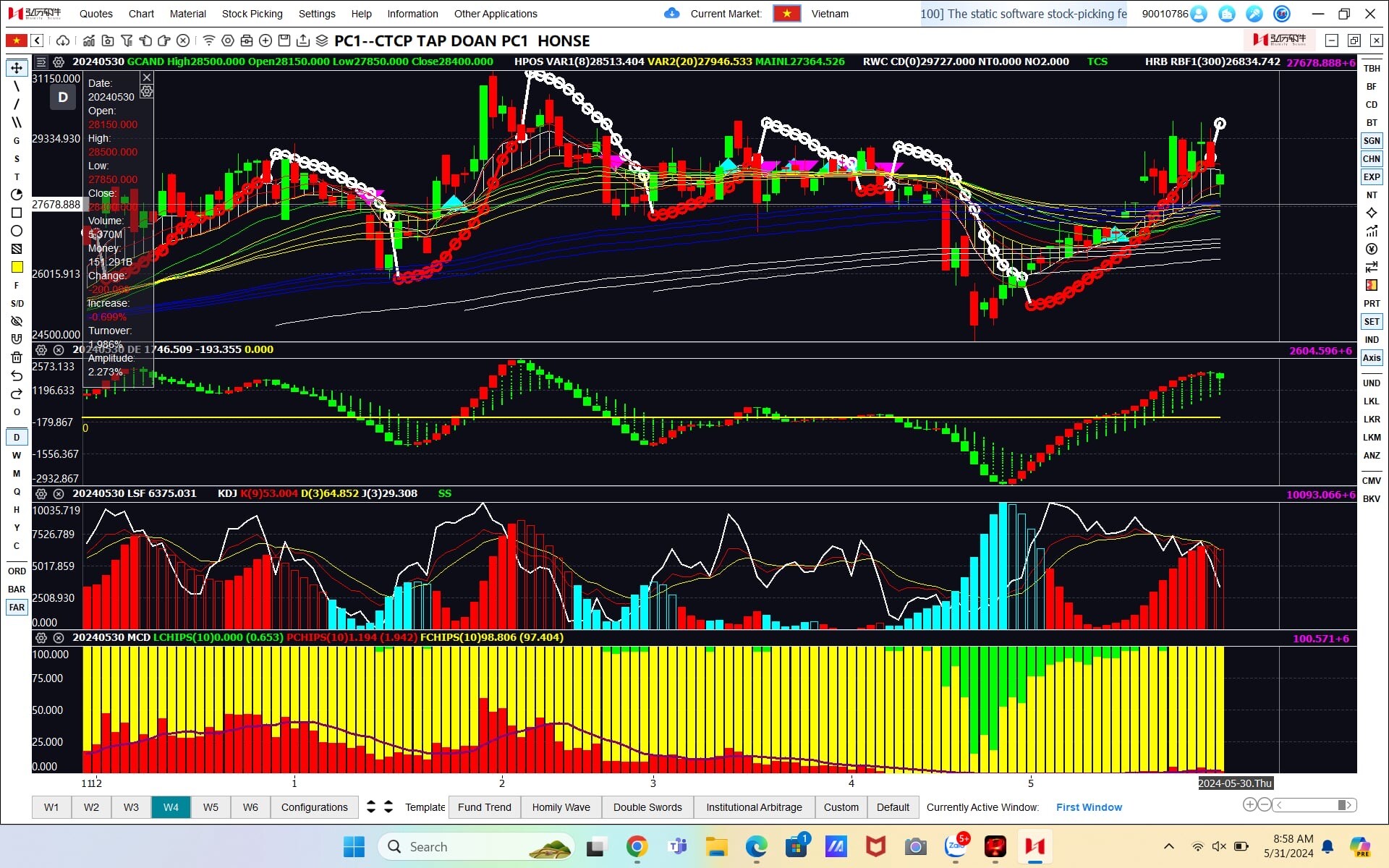
Task: Apply the Double Swords template
Action: pyautogui.click(x=647, y=807)
